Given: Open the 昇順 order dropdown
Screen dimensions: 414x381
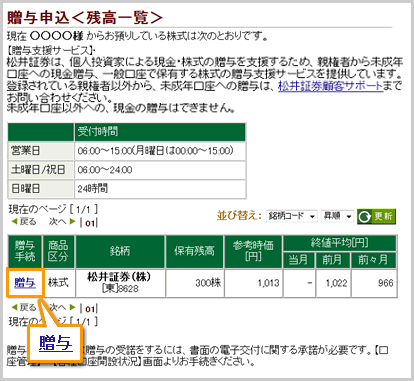Looking at the screenshot, I should click(337, 216).
